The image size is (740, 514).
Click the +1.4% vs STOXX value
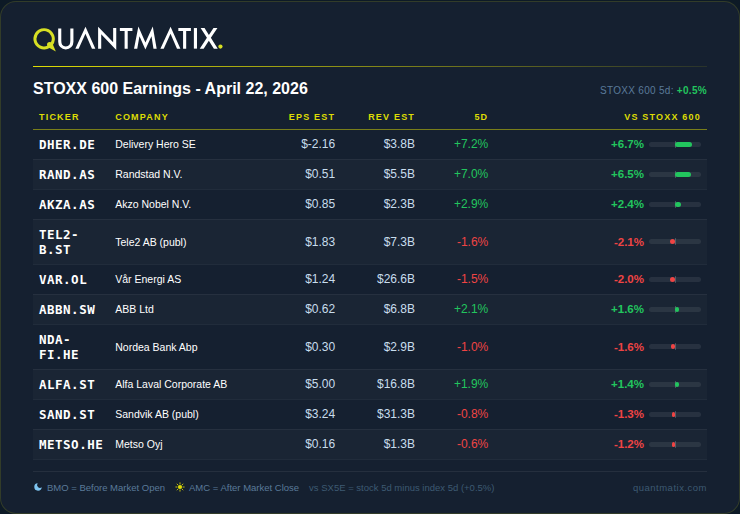tap(627, 385)
